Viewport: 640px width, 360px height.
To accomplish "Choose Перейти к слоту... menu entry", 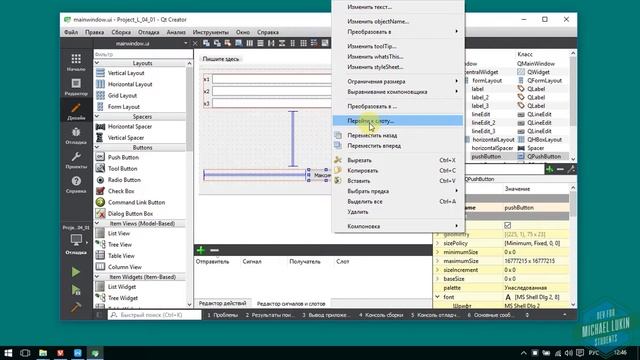I will point(398,120).
